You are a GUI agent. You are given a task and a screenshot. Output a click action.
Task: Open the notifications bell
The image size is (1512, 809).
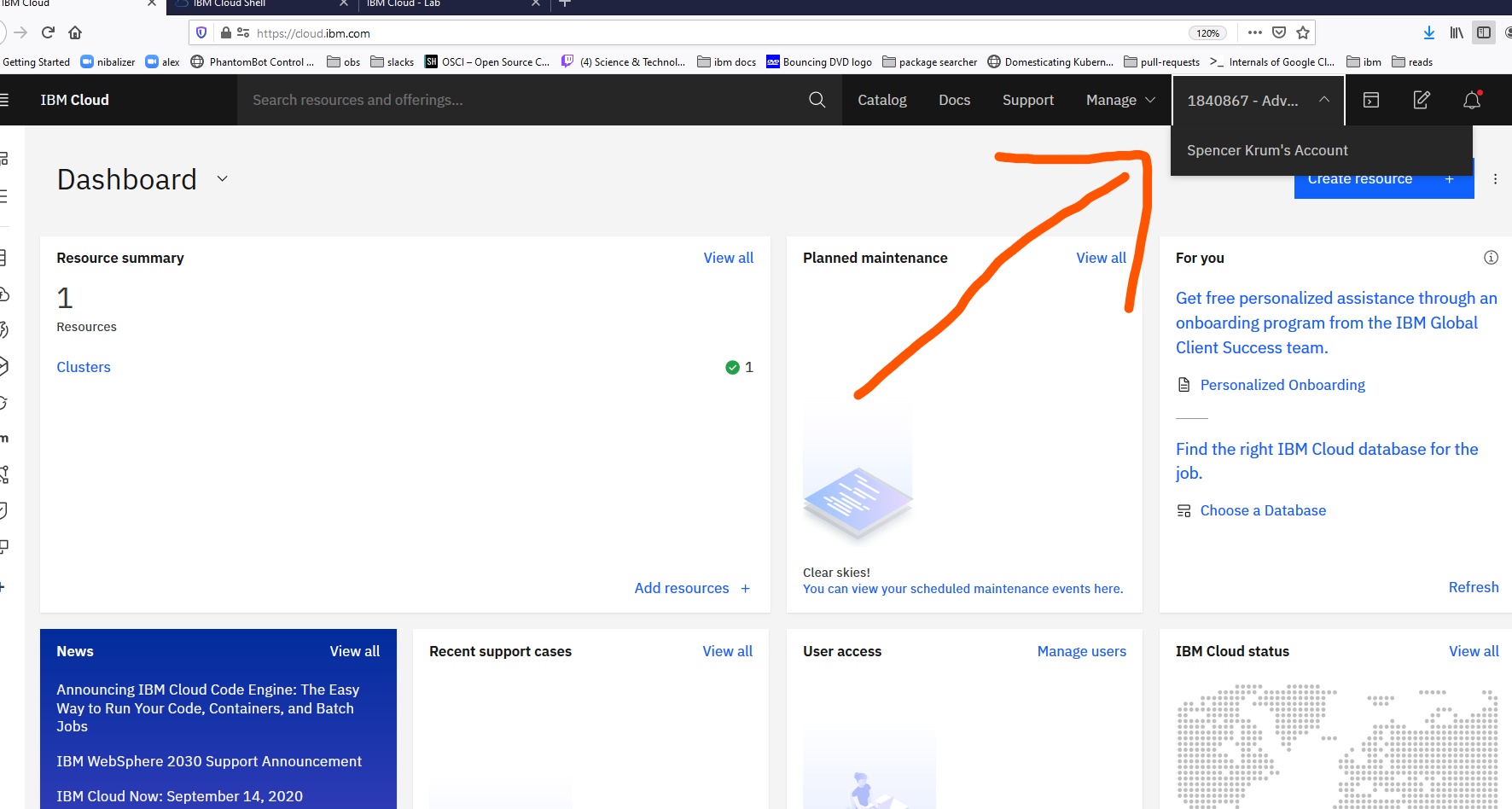(x=1472, y=100)
